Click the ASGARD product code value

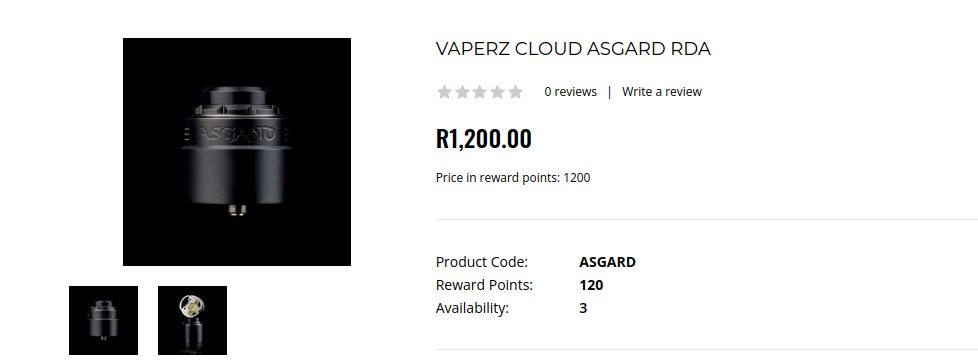608,262
